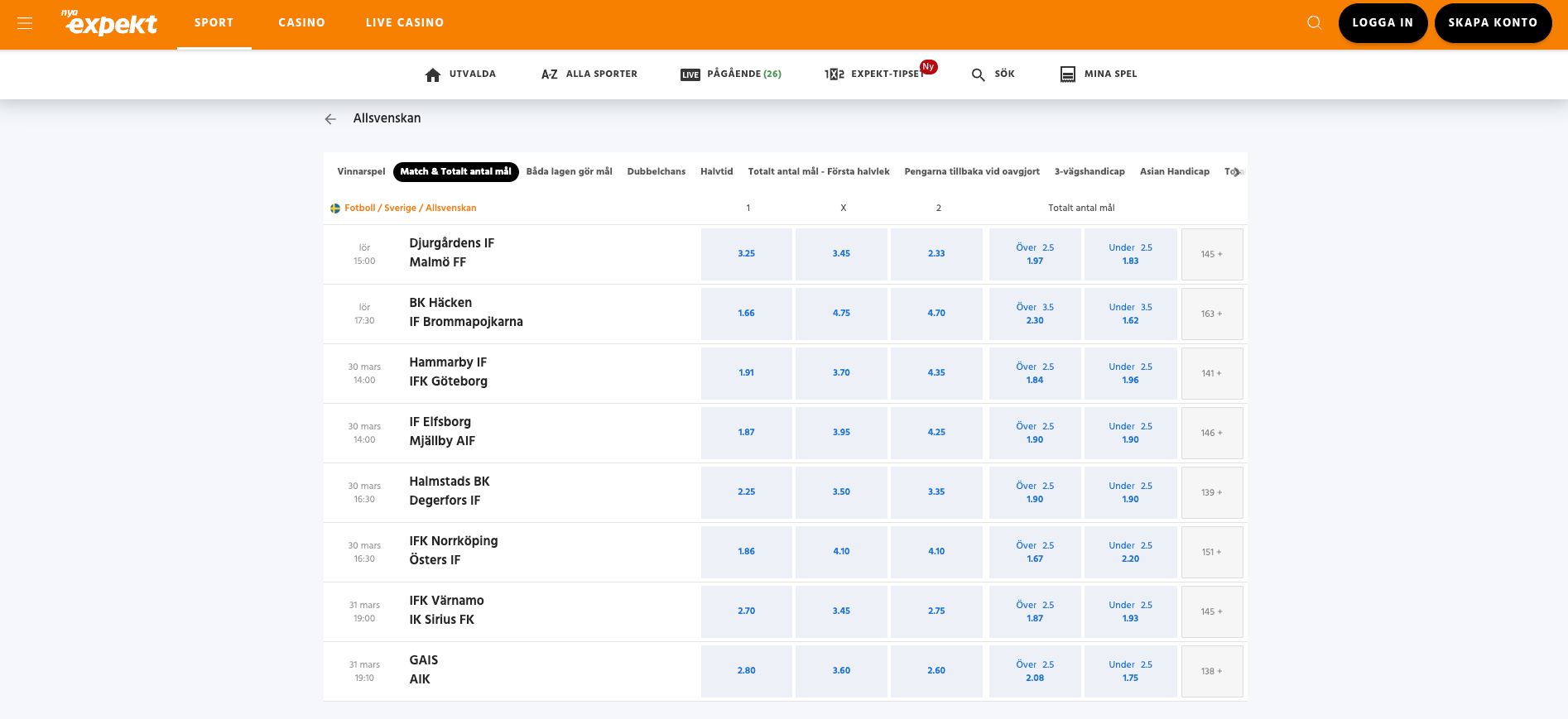Open the Djurgårdens IF vs Malmö FF match
The height and width of the screenshot is (719, 1568).
tap(451, 253)
